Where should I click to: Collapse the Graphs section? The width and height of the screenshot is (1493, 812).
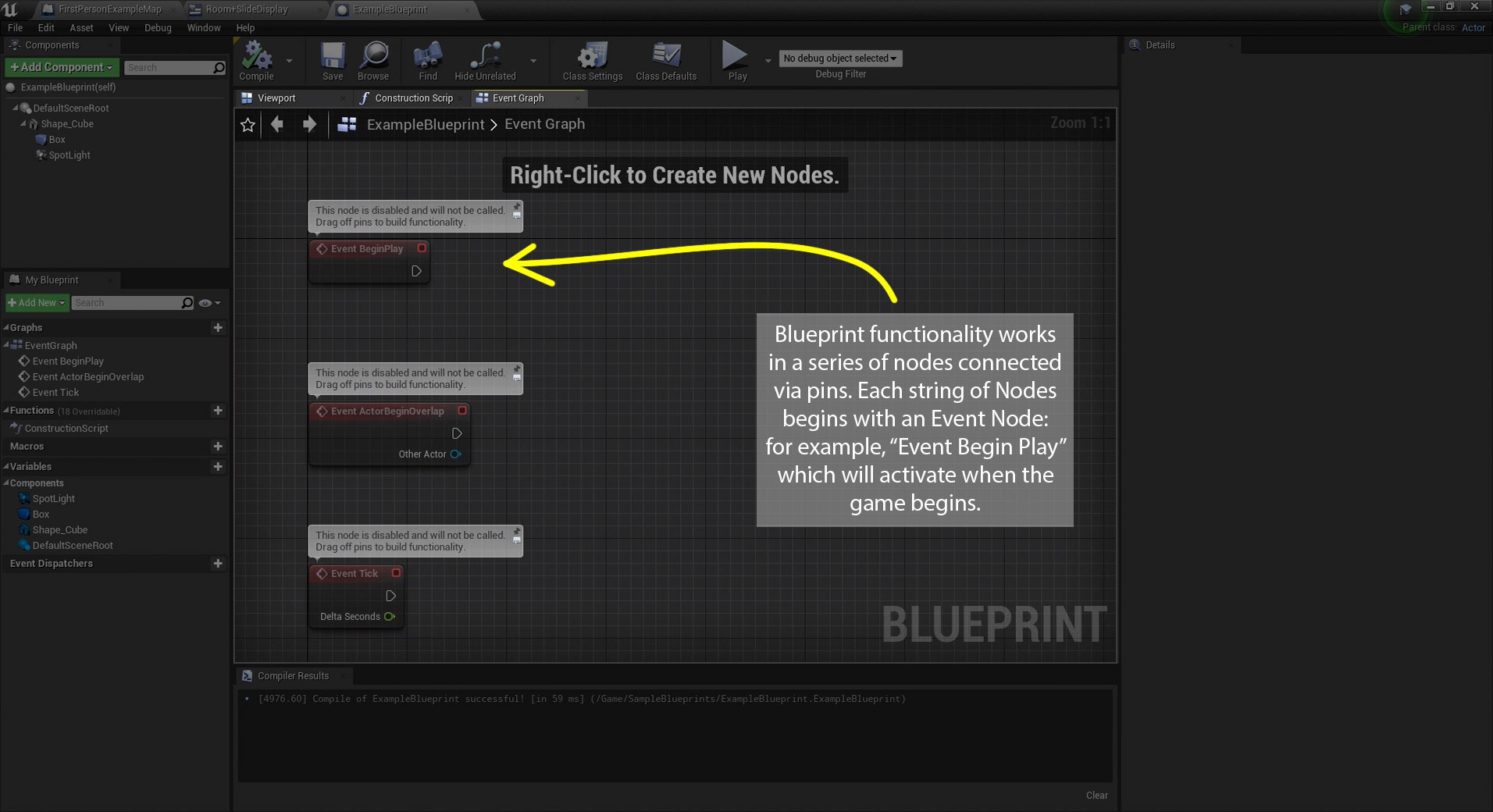(x=6, y=328)
